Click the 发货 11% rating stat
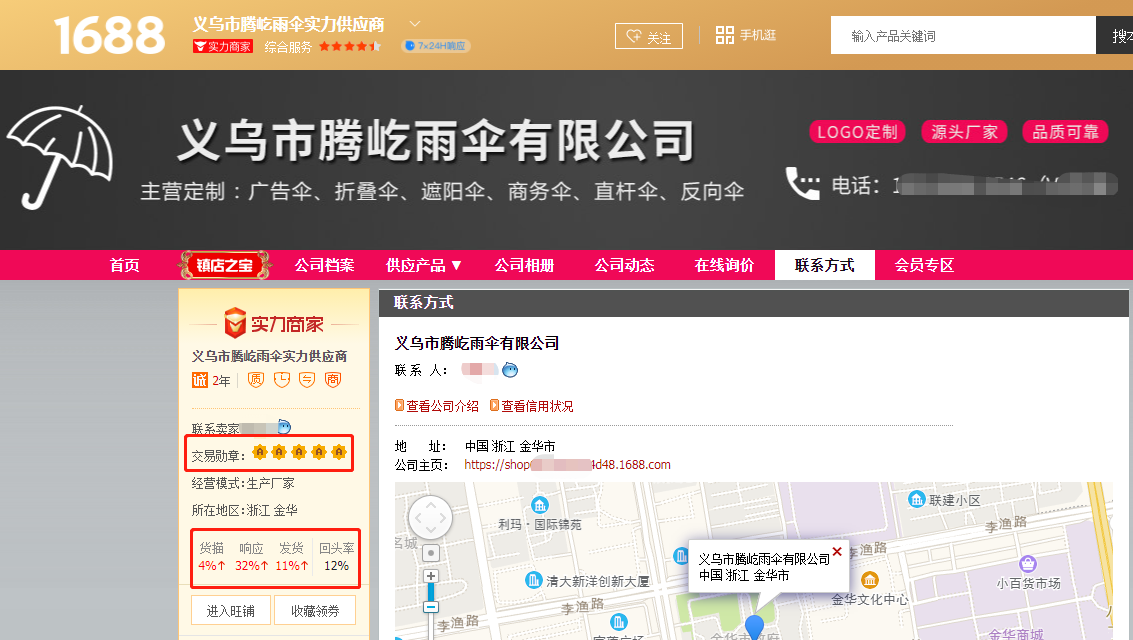The height and width of the screenshot is (640, 1133). [x=291, y=557]
